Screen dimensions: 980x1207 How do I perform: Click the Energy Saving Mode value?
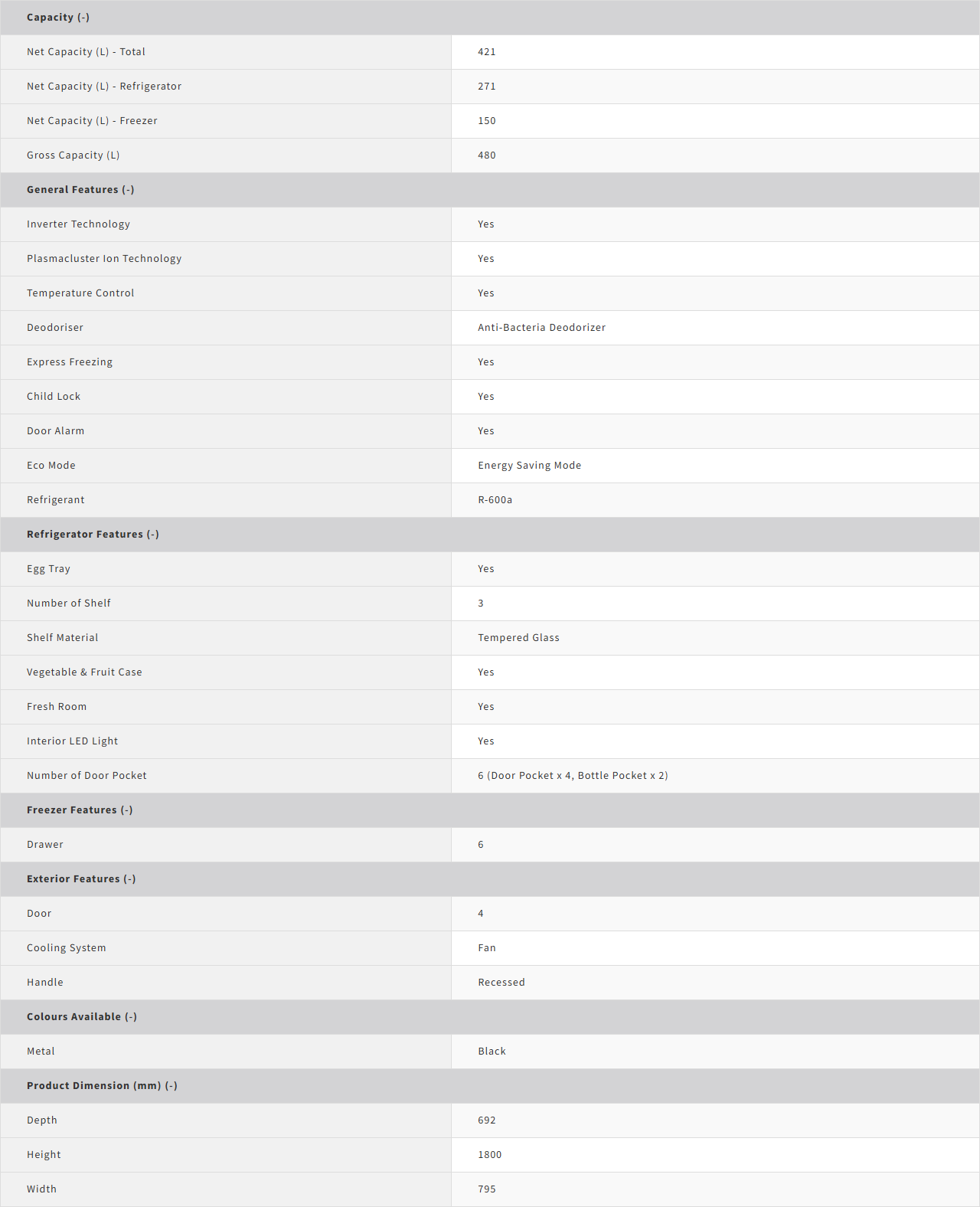coord(529,466)
